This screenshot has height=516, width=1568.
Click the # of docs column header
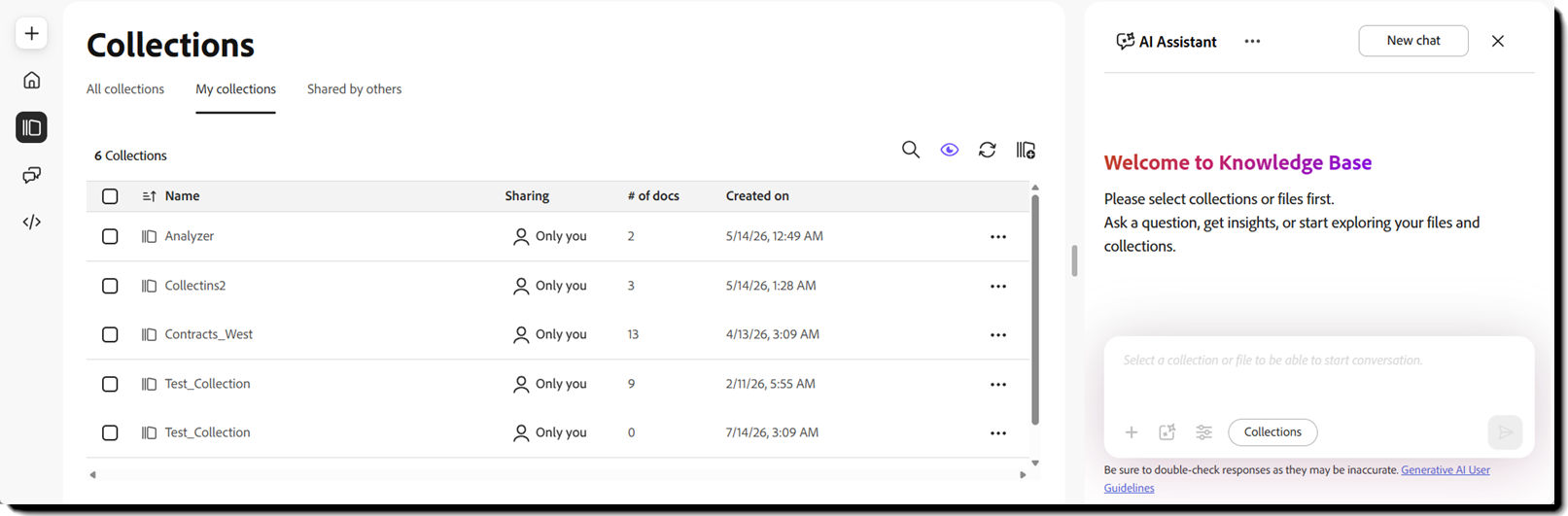pos(653,196)
